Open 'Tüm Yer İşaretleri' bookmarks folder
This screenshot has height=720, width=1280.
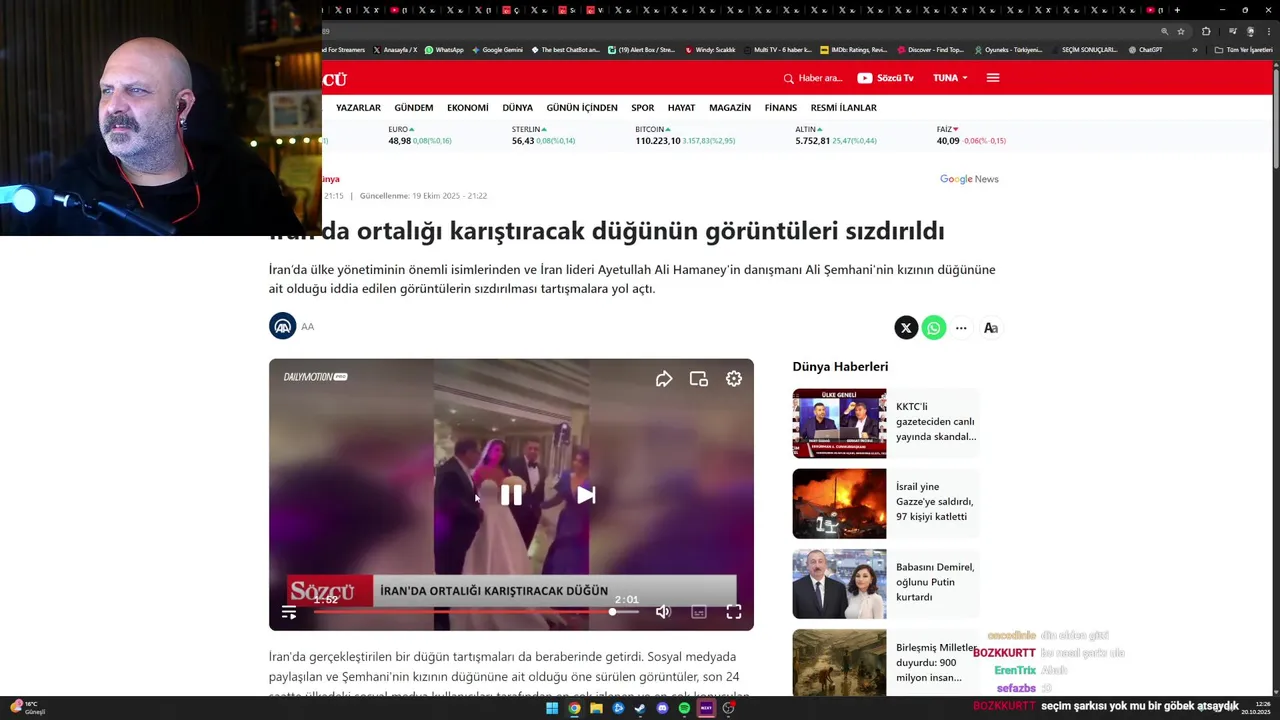click(x=1244, y=49)
